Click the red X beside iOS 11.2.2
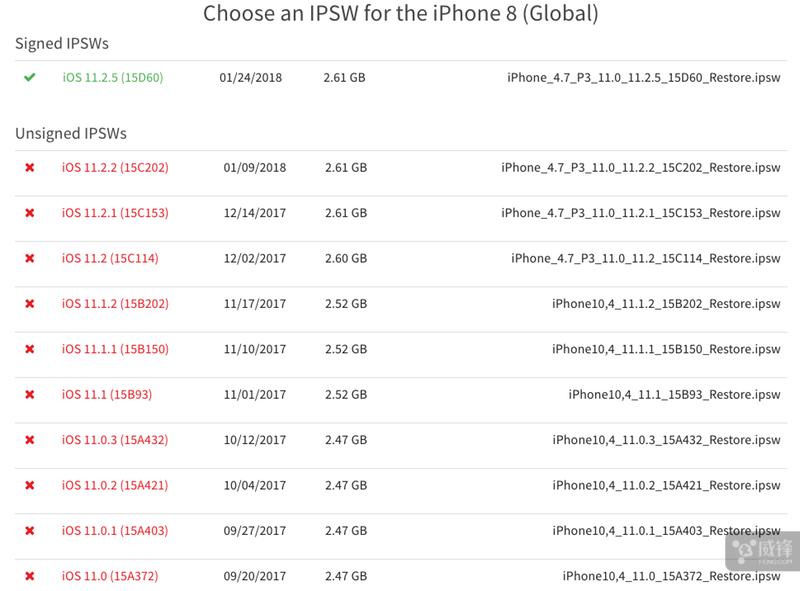Screen dimensions: 800x591 coord(30,168)
